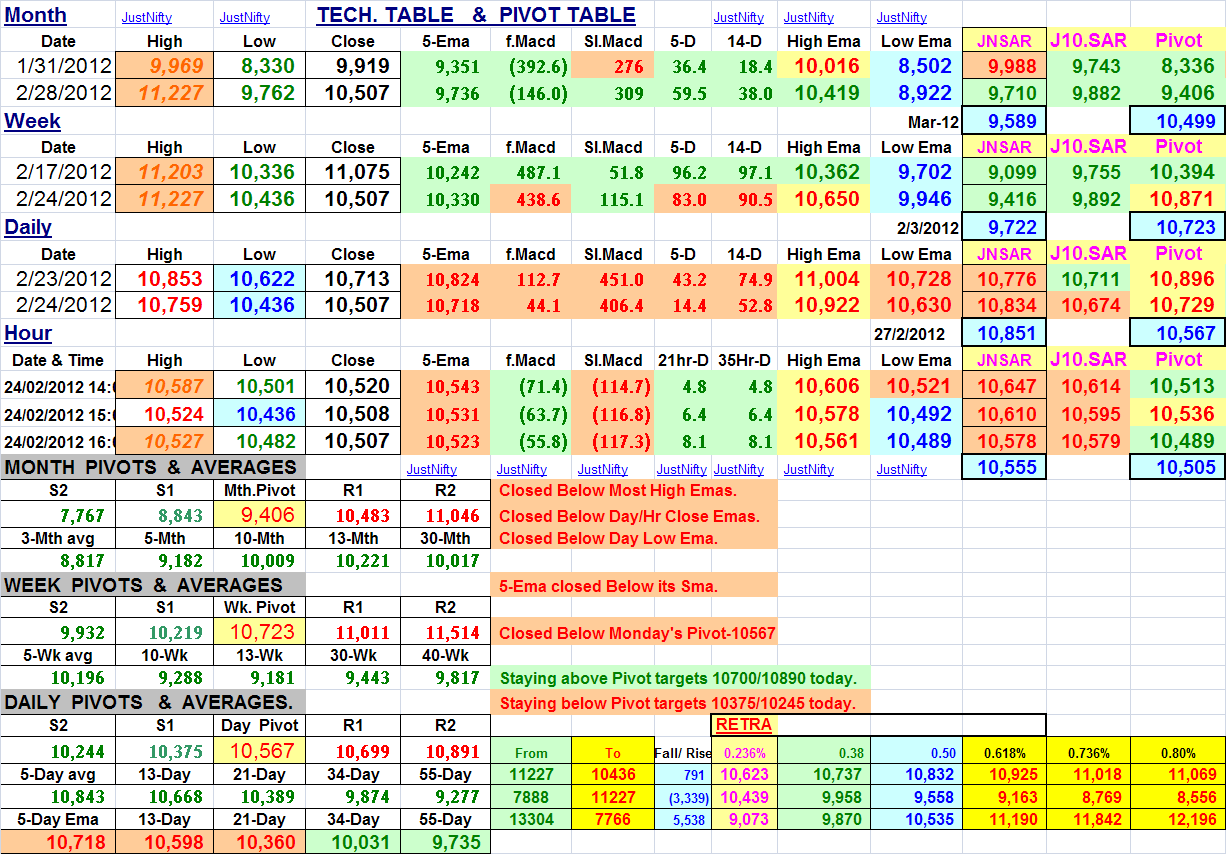Viewport: 1226px width, 854px height.
Task: Select the 'Month' section heading
Action: [x=35, y=15]
